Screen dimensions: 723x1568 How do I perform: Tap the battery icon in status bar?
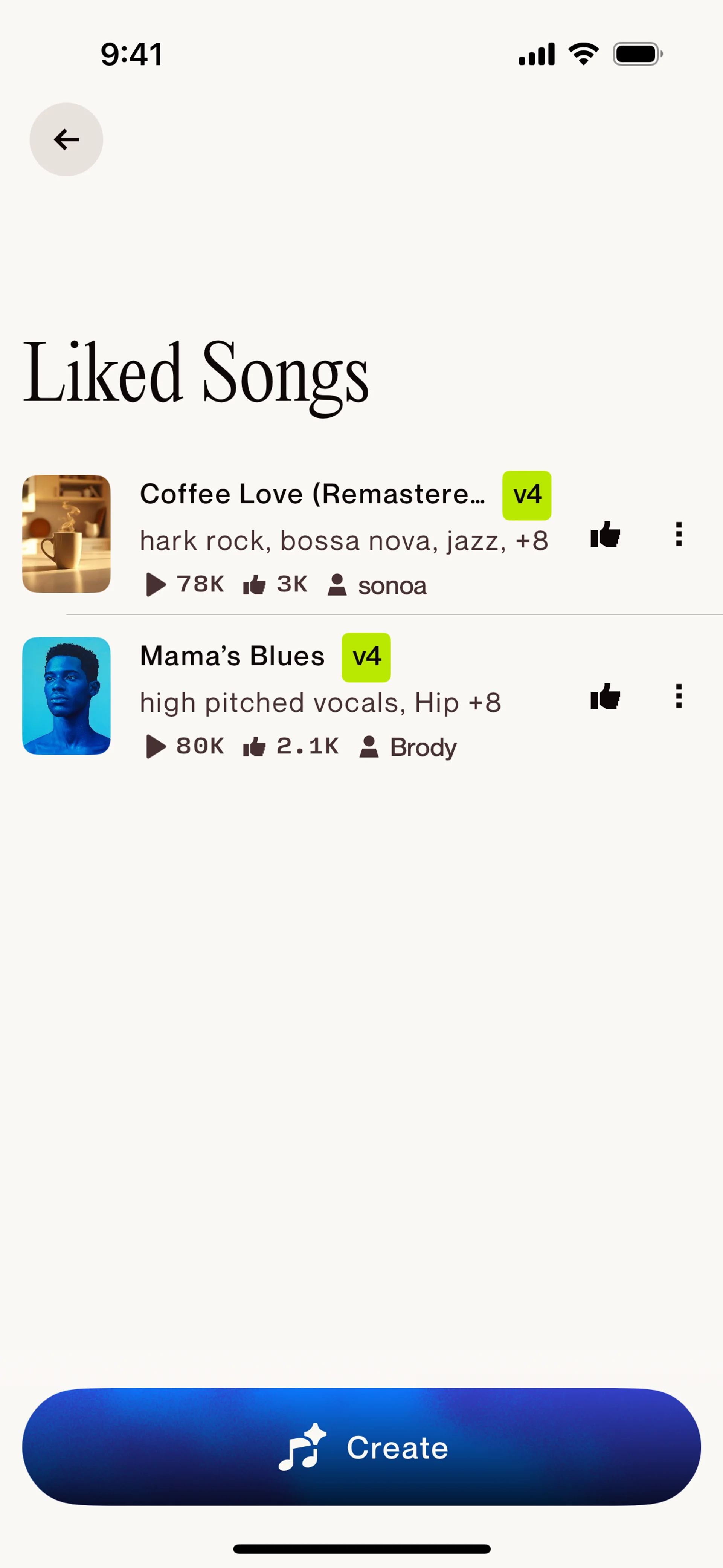[637, 54]
